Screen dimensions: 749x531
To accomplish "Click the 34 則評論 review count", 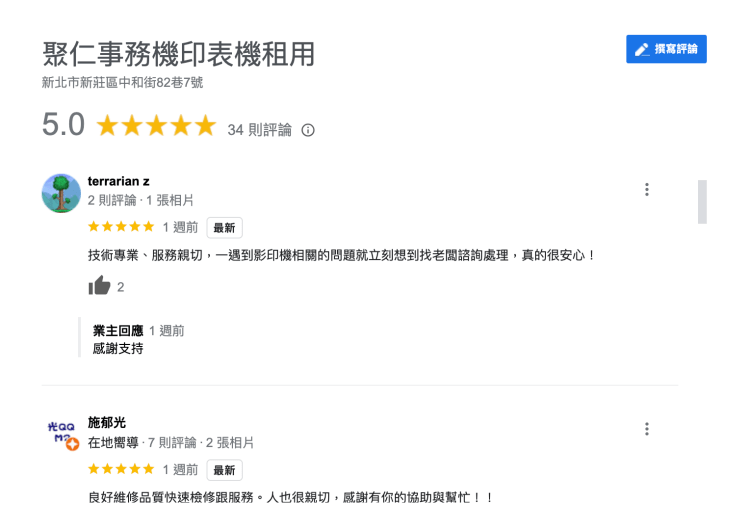I will 259,130.
